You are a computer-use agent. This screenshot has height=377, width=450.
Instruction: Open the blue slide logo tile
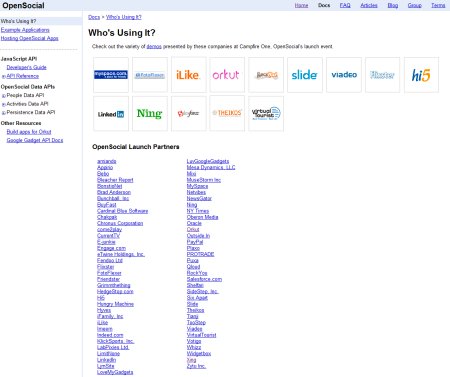tap(305, 75)
